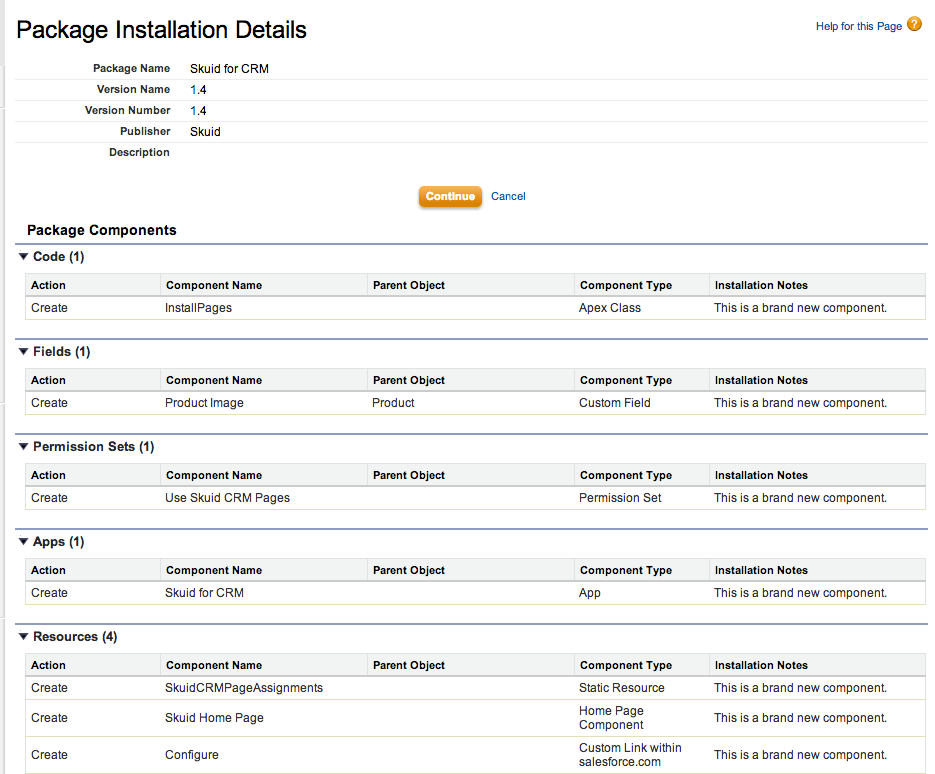Click the Parent Object header in Apps table
This screenshot has width=935, height=774.
tap(409, 570)
